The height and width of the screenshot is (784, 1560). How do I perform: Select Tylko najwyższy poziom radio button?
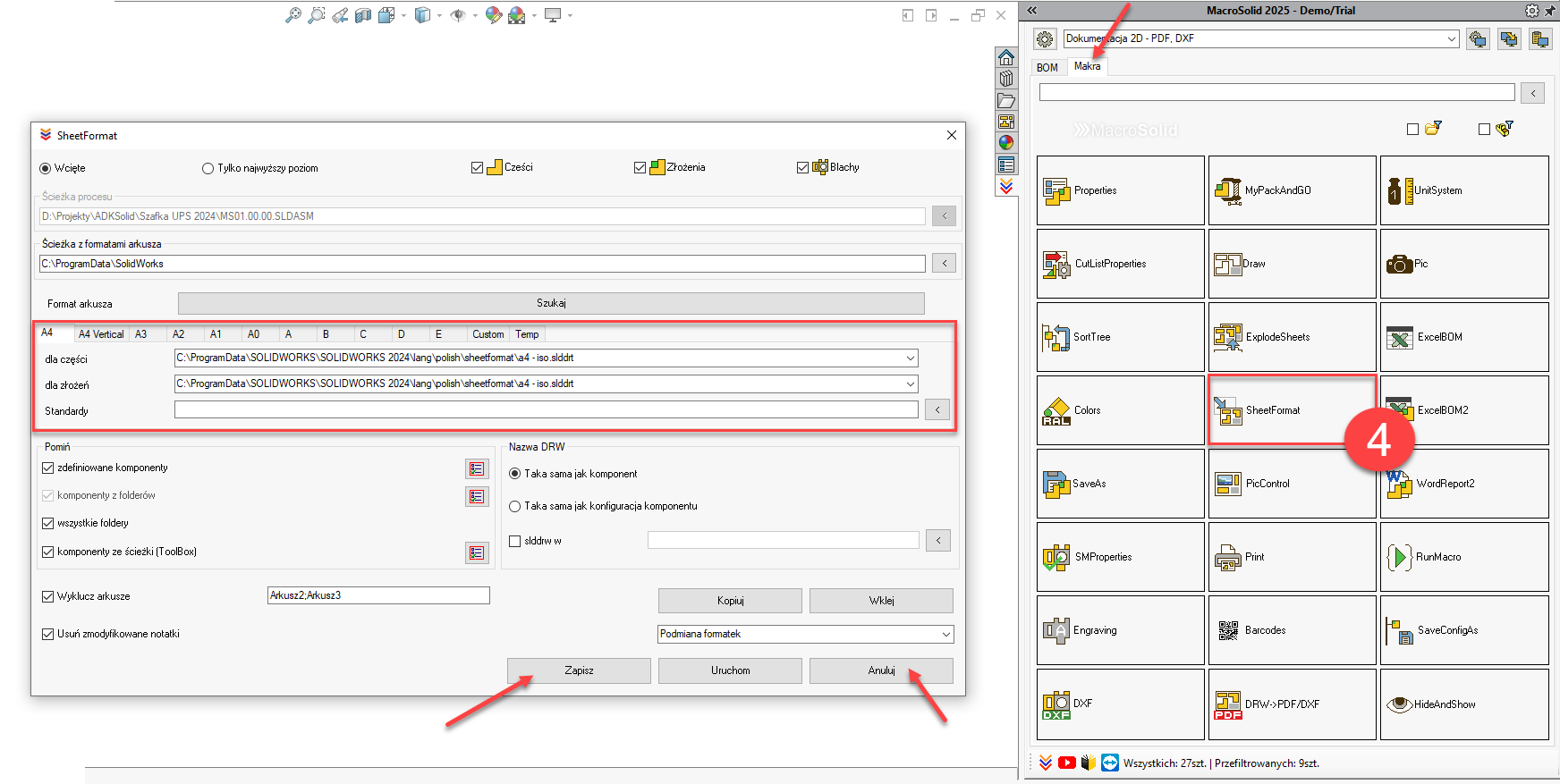(208, 168)
